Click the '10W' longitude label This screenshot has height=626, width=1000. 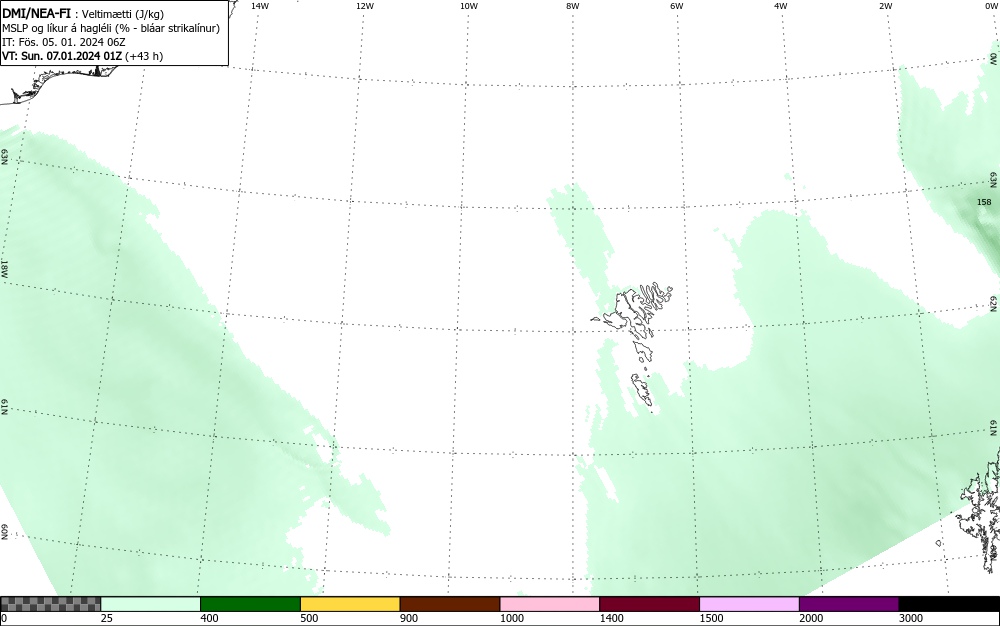pos(469,6)
